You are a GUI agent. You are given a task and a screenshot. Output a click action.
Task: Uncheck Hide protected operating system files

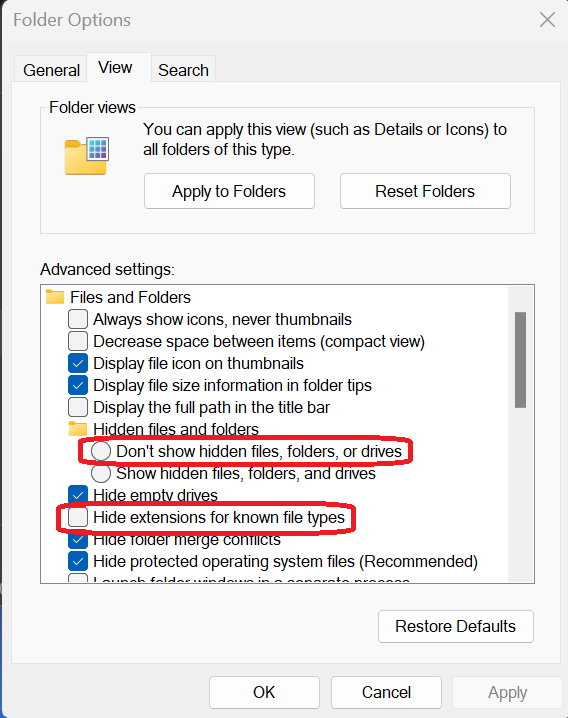tap(78, 561)
